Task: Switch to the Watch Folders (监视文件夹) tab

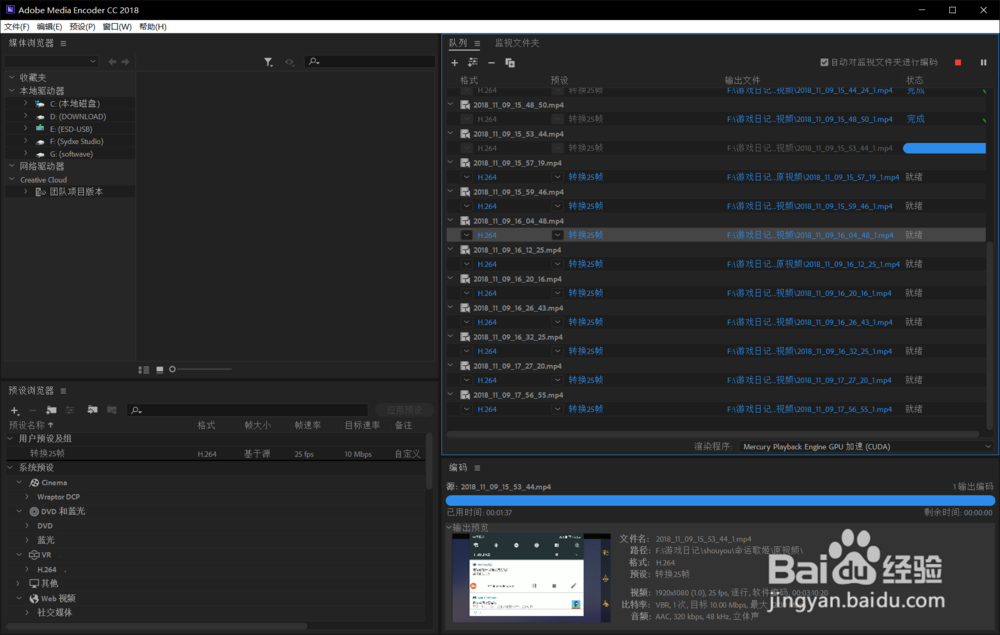Action: [x=517, y=43]
